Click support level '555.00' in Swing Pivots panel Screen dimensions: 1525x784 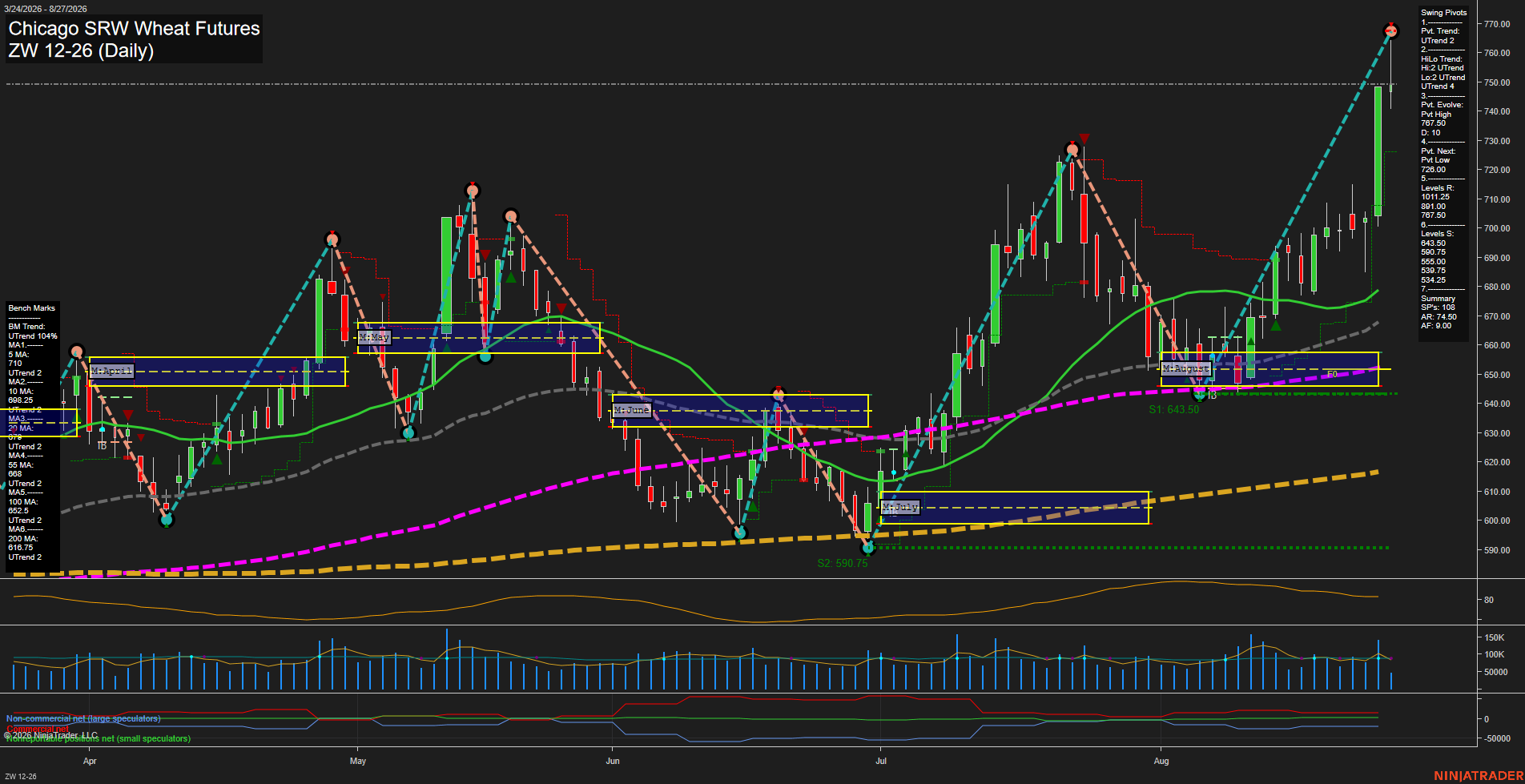(x=1434, y=262)
